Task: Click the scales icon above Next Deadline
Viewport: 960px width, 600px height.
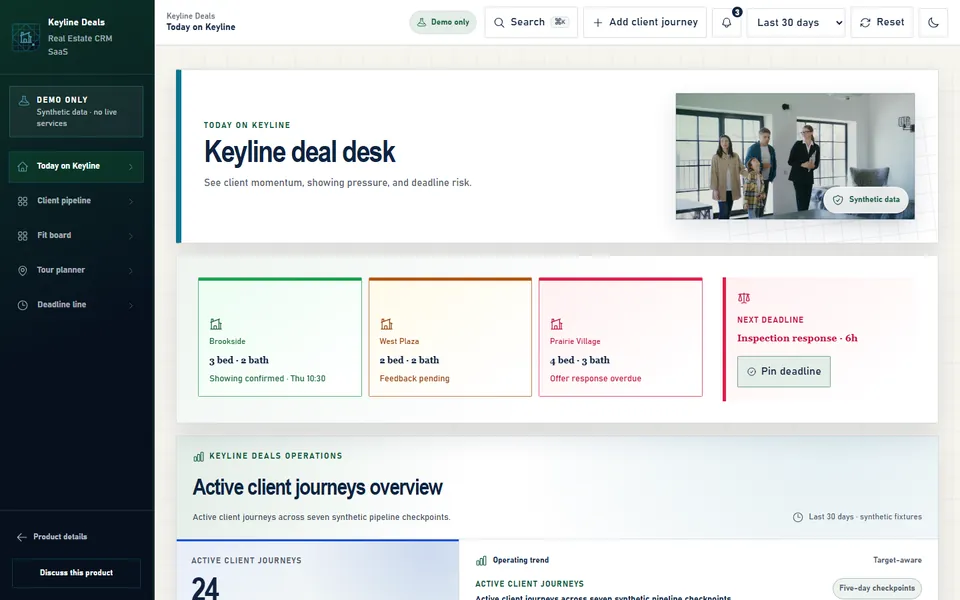Action: 743,298
